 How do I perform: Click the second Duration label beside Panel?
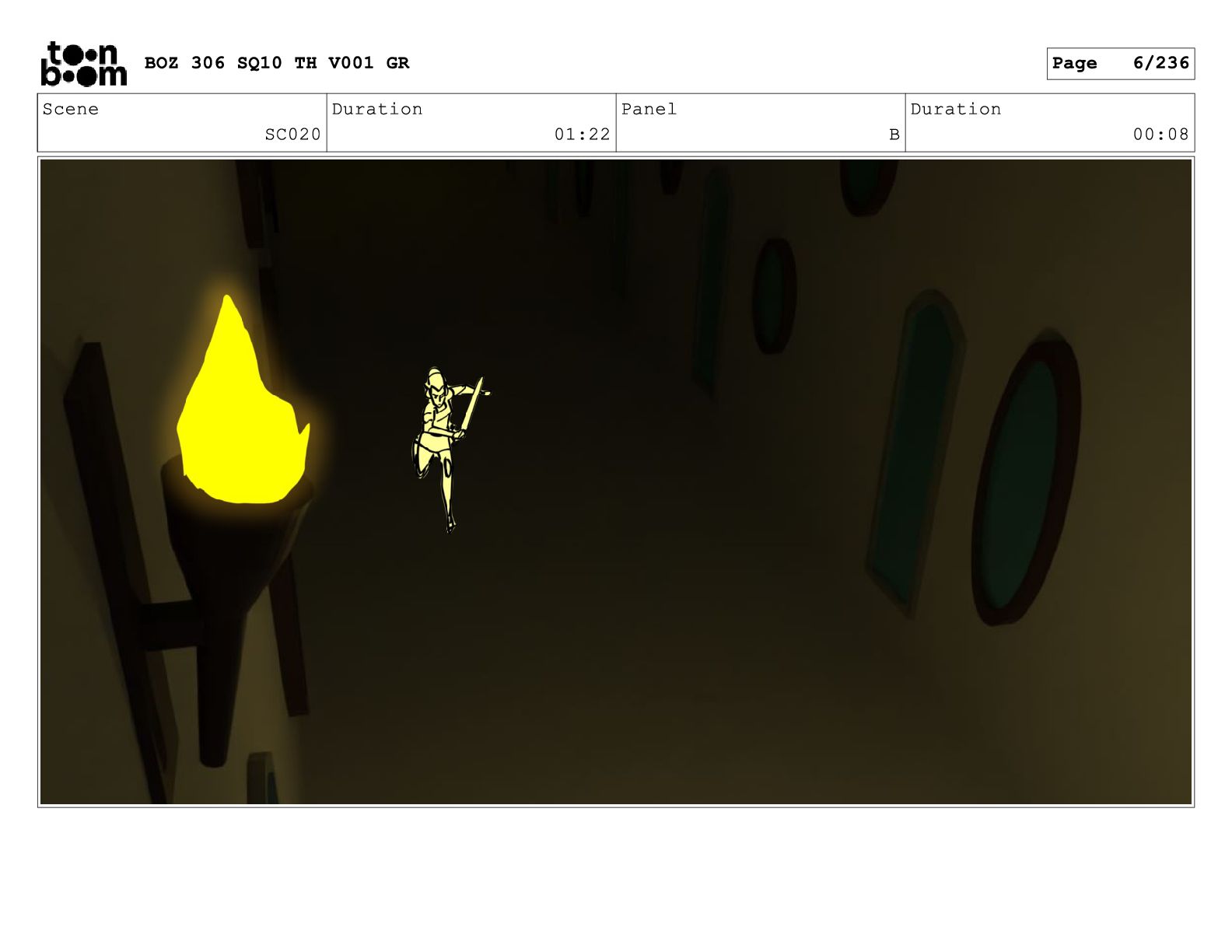point(956,109)
